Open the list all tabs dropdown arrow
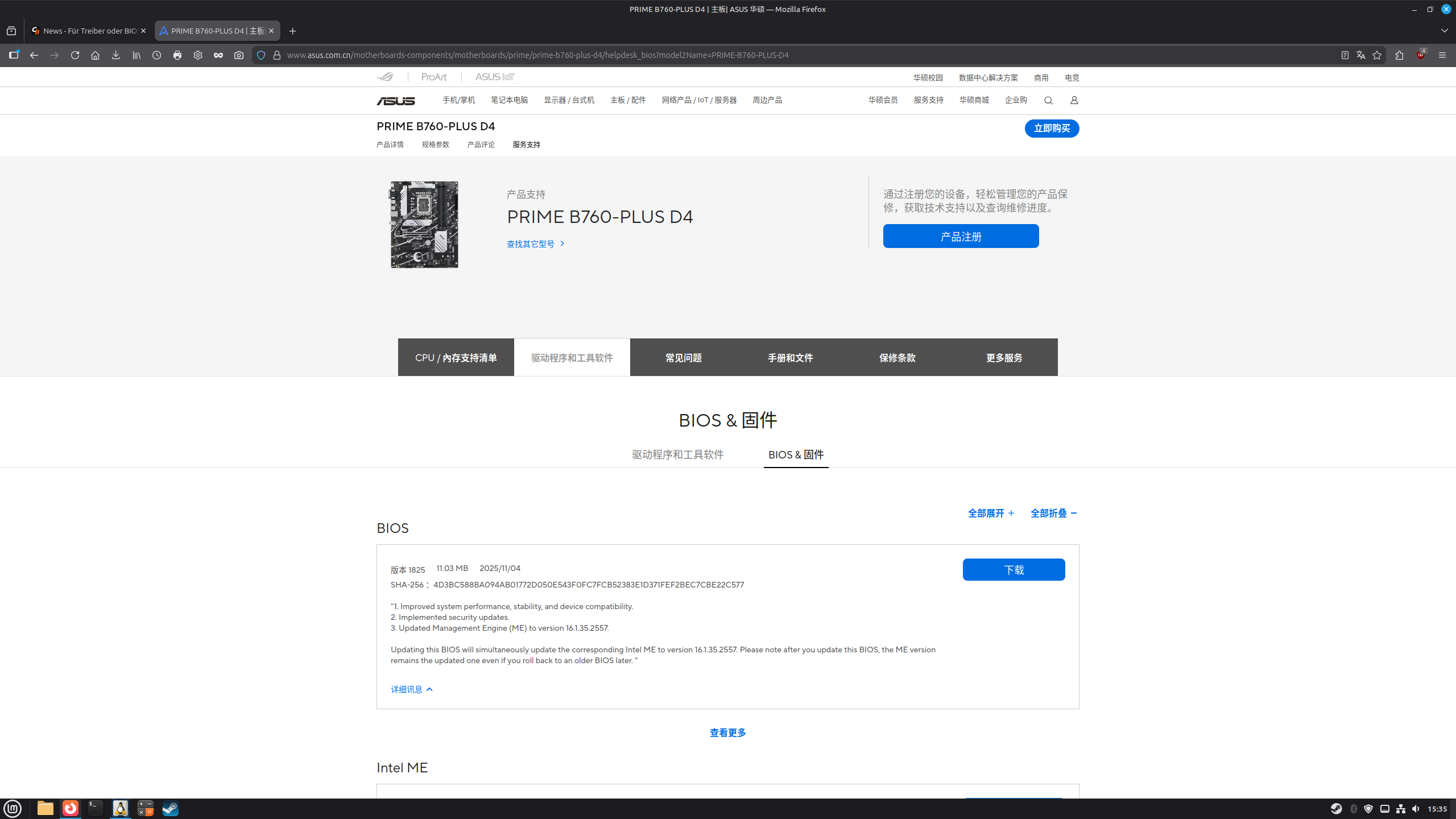 pyautogui.click(x=1444, y=31)
